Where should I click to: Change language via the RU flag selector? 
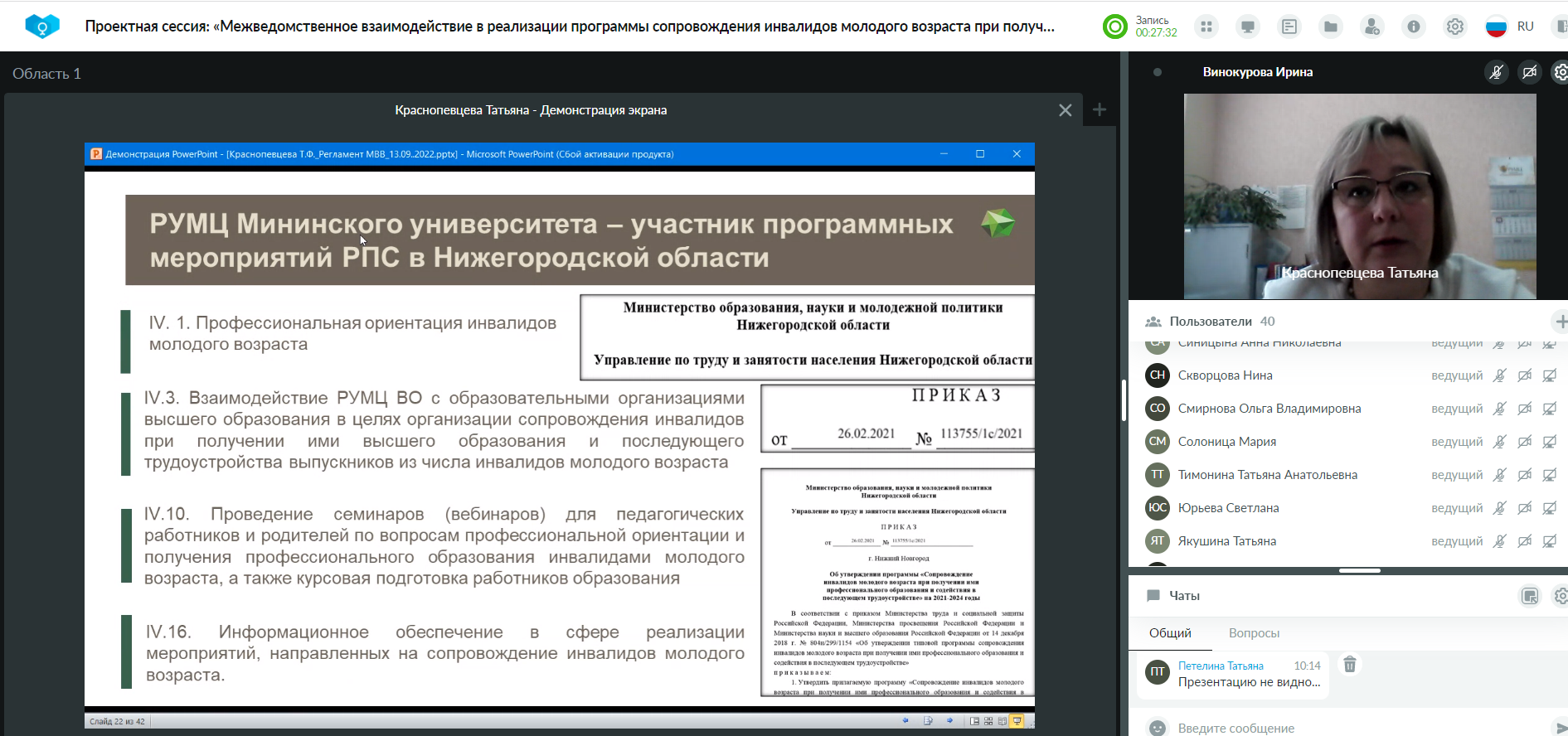pyautogui.click(x=1509, y=27)
